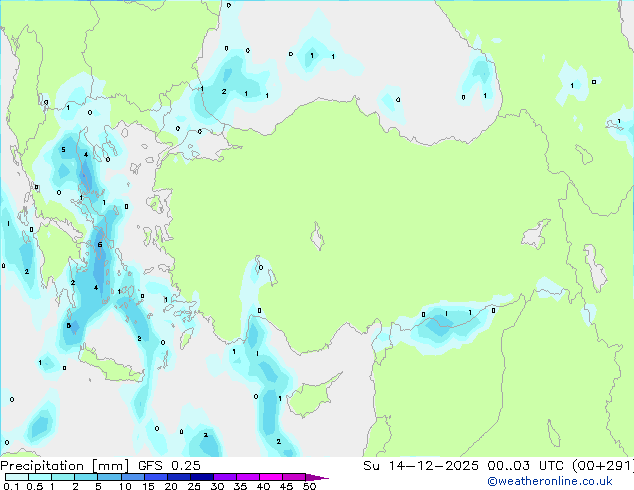Screen dimensions: 634x490
Task: Click the 15–20 mm legend color swatch
Action: [156, 477]
